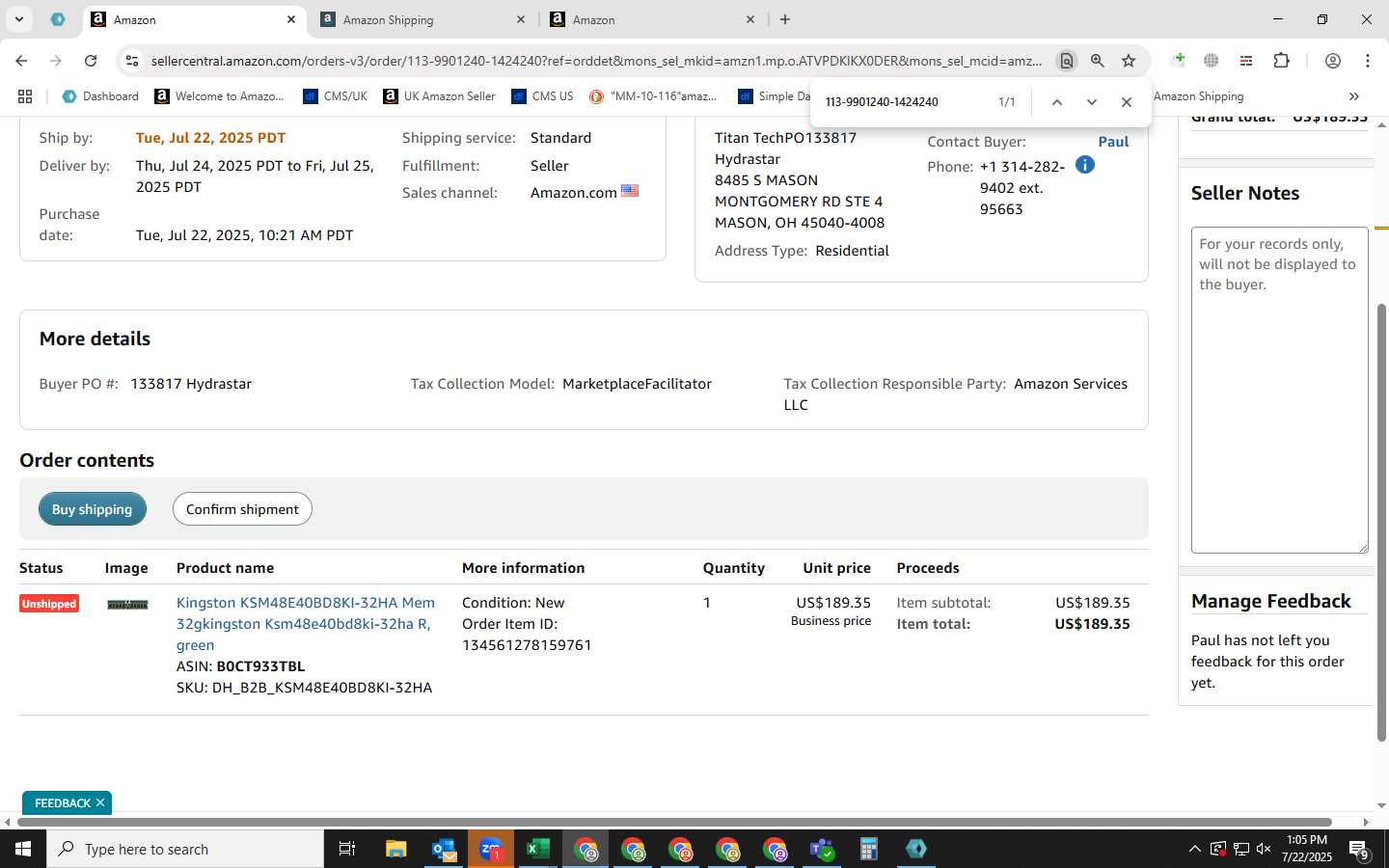Image resolution: width=1389 pixels, height=868 pixels.
Task: Click the Unshipped status badge
Action: click(49, 604)
